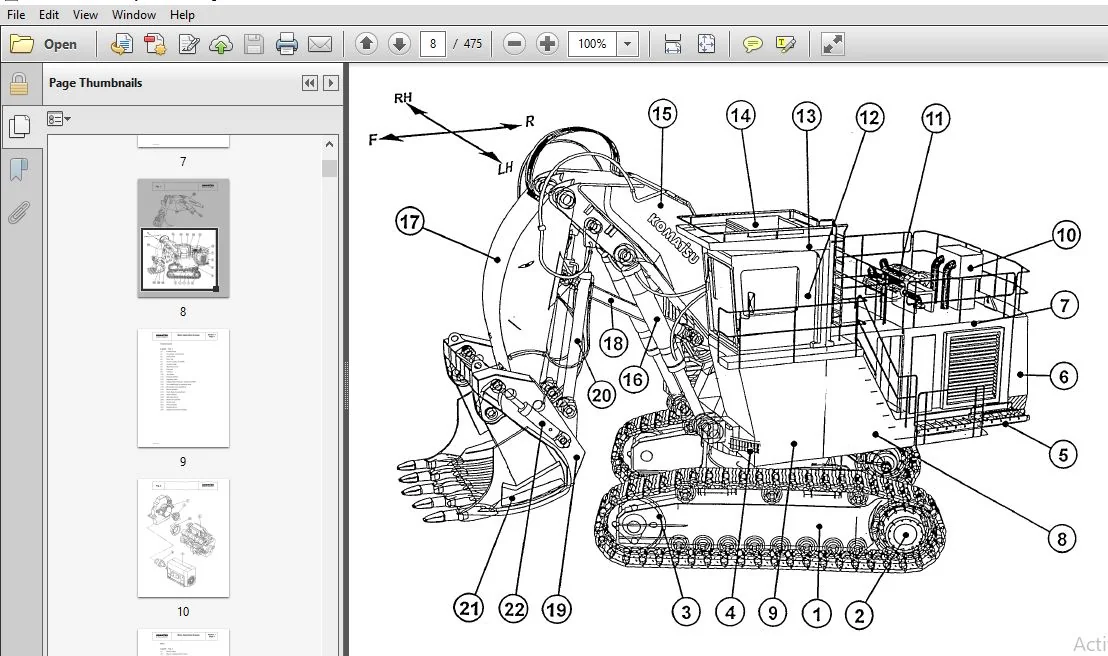Image resolution: width=1108 pixels, height=656 pixels.
Task: Open the File menu
Action: coord(16,14)
